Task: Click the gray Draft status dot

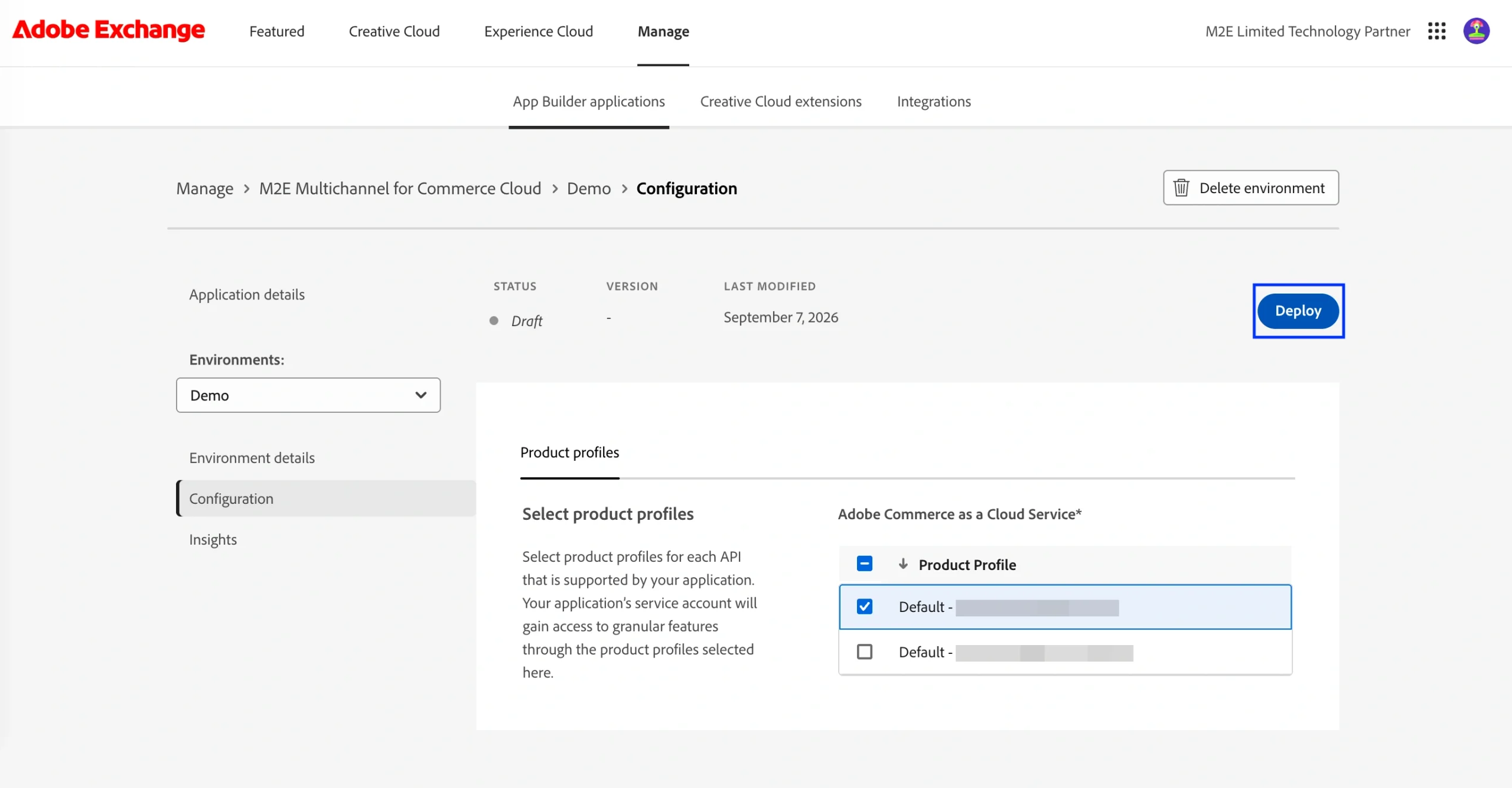Action: click(494, 320)
